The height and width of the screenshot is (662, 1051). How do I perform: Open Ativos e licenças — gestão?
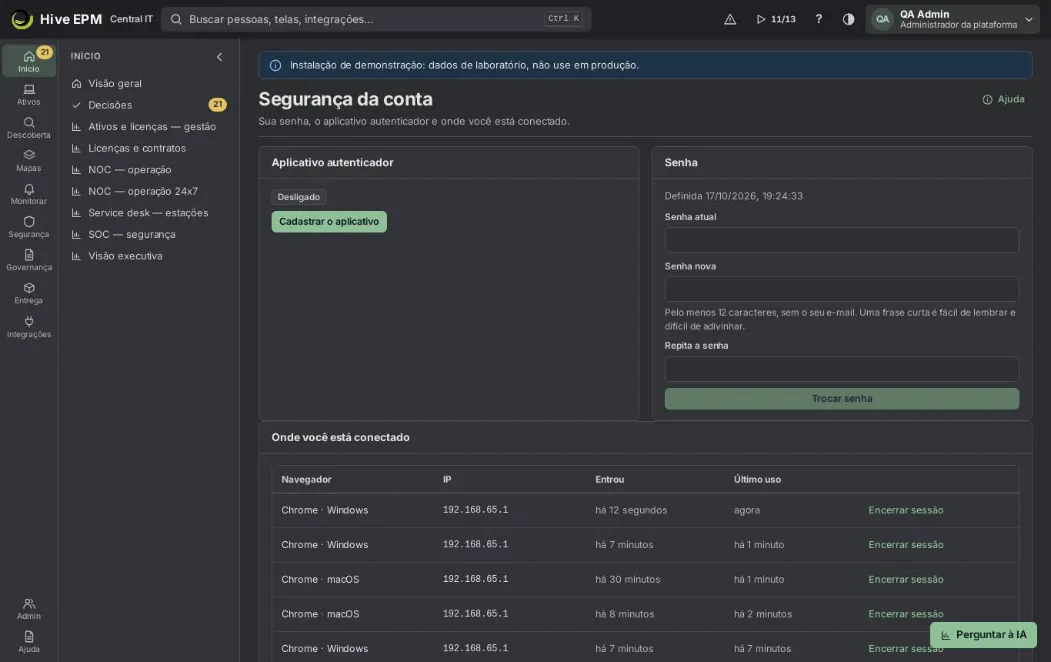pyautogui.click(x=149, y=127)
